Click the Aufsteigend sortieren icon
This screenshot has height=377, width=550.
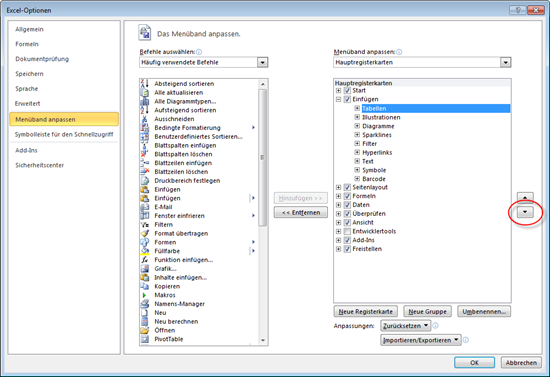[x=145, y=110]
